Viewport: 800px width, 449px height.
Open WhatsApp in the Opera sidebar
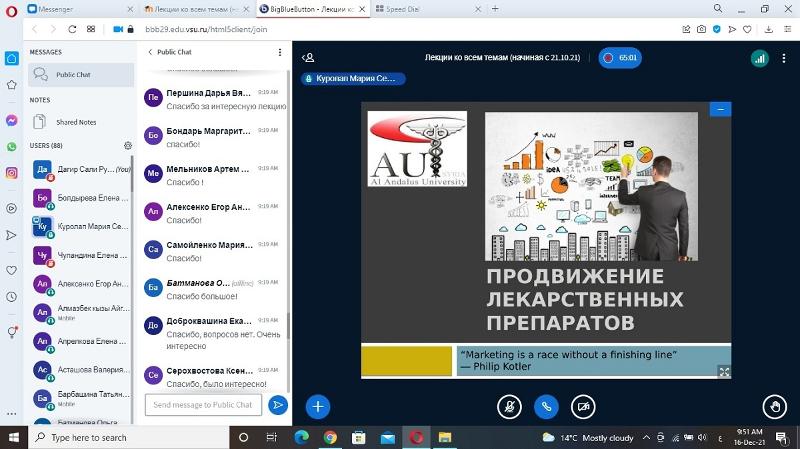tap(11, 146)
